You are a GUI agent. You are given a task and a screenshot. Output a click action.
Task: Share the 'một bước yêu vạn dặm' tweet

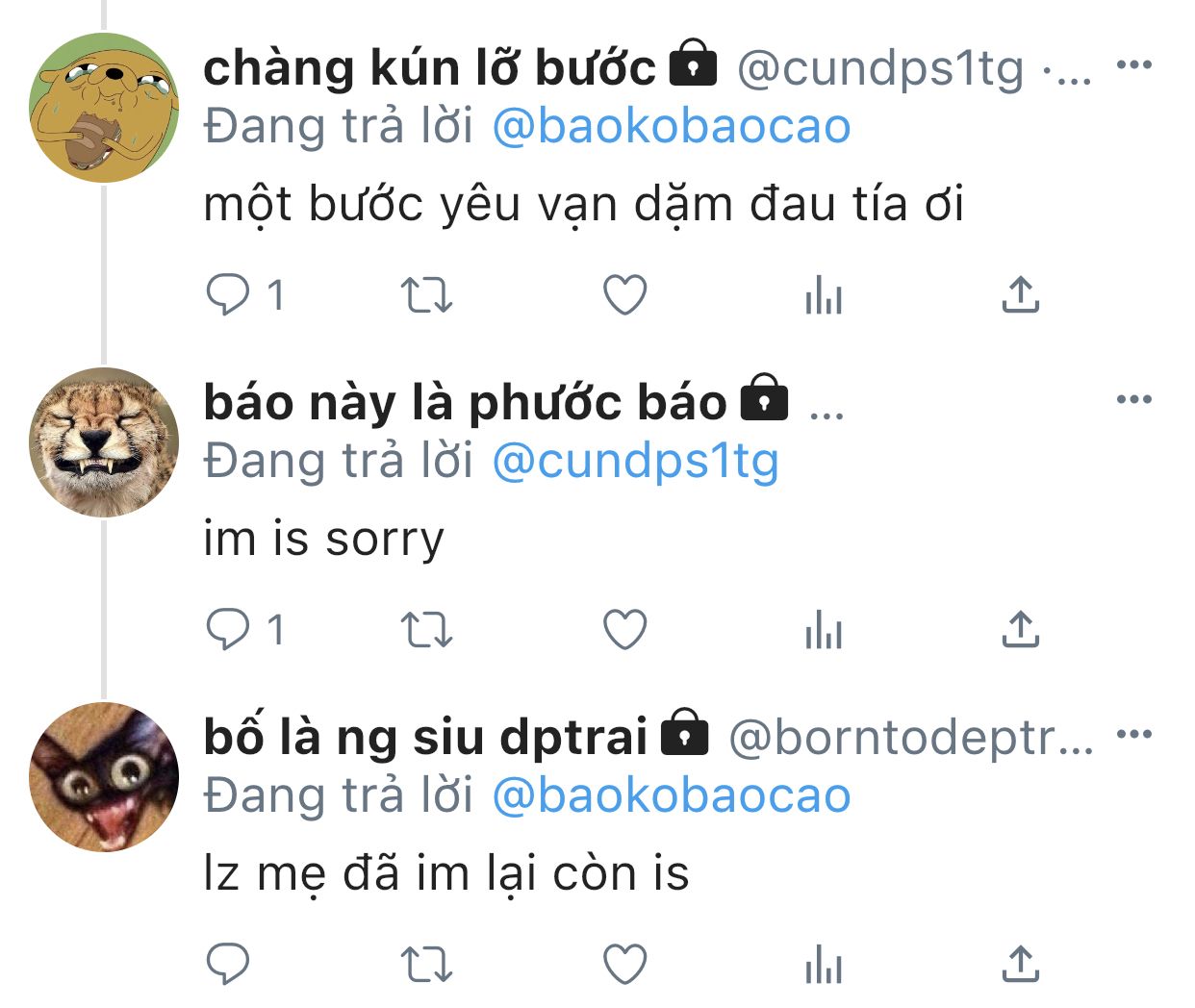point(1021,295)
